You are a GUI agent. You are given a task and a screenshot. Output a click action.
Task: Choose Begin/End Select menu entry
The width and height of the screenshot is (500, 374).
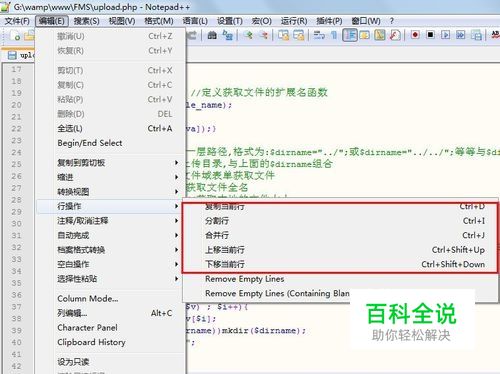(x=111, y=143)
